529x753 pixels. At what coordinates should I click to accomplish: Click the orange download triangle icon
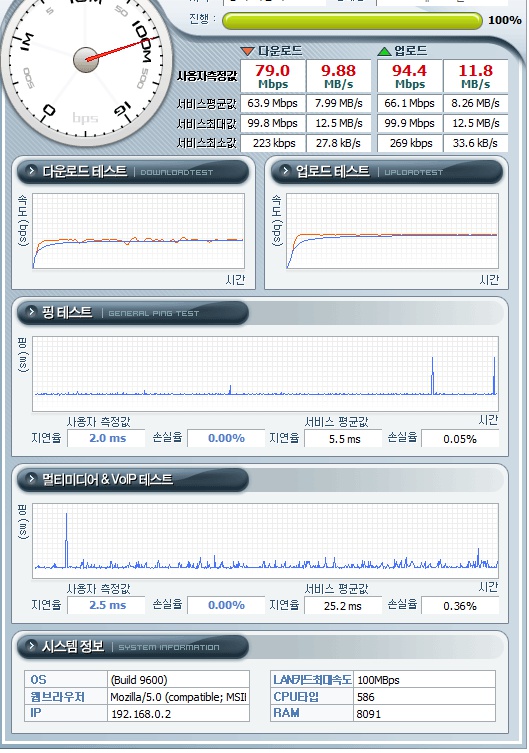pos(247,51)
